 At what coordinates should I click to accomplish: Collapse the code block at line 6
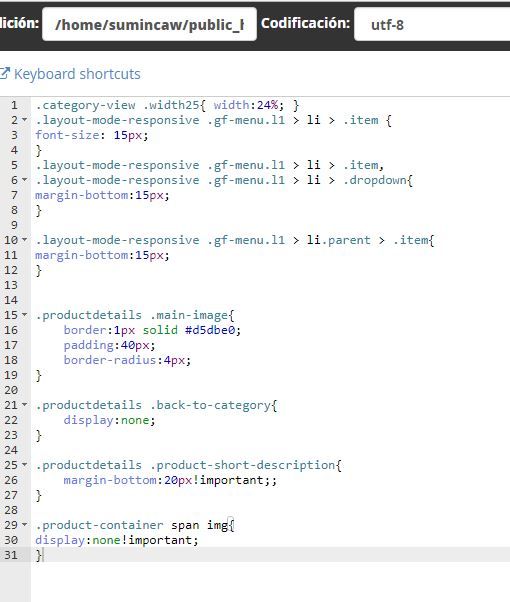point(25,180)
